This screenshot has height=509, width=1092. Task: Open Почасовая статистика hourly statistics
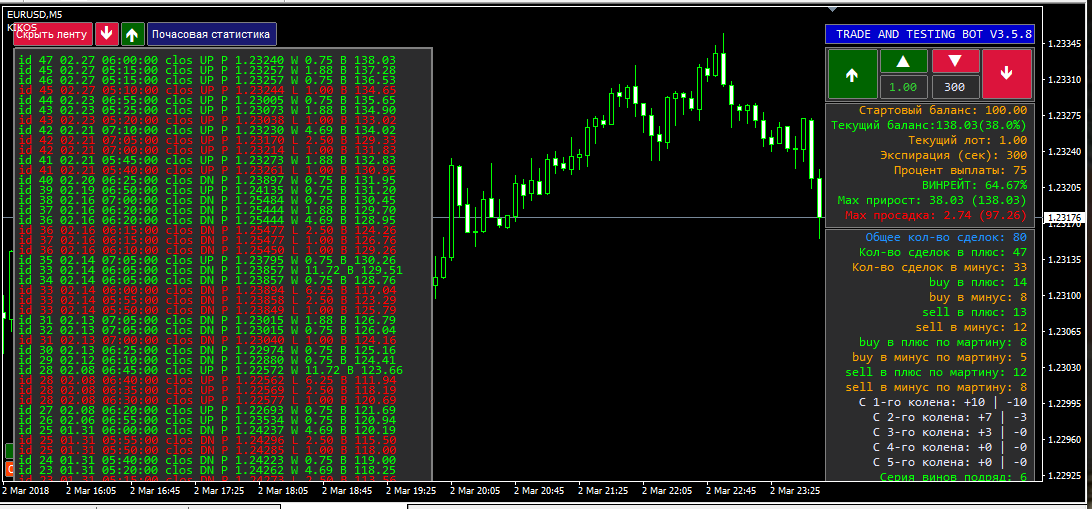(211, 34)
